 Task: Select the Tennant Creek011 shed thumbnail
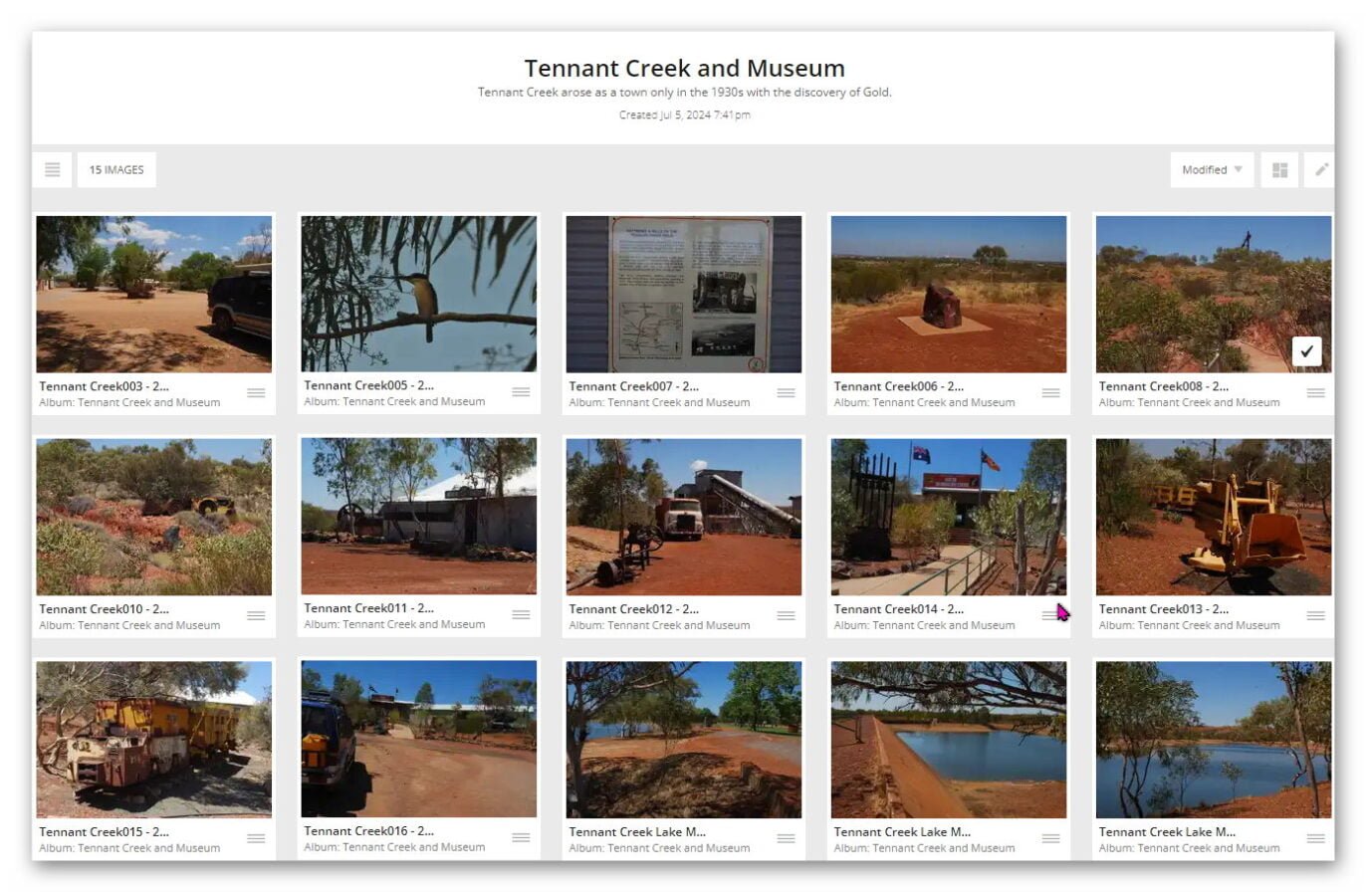tap(418, 517)
